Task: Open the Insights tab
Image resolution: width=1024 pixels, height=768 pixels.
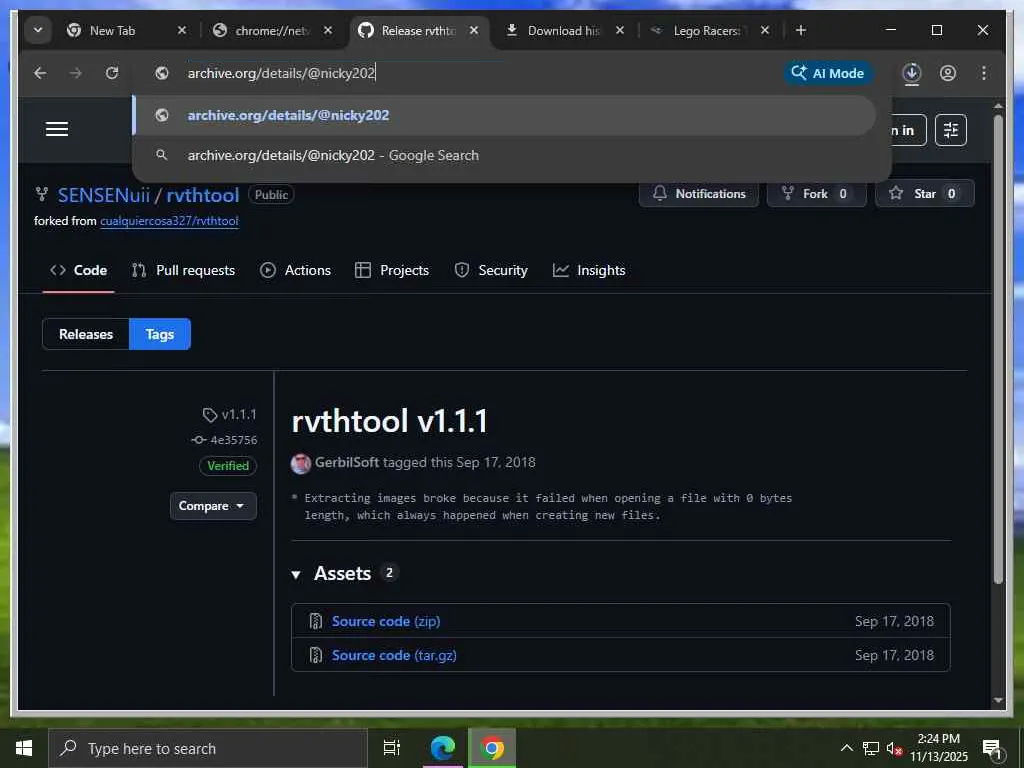Action: tap(589, 270)
